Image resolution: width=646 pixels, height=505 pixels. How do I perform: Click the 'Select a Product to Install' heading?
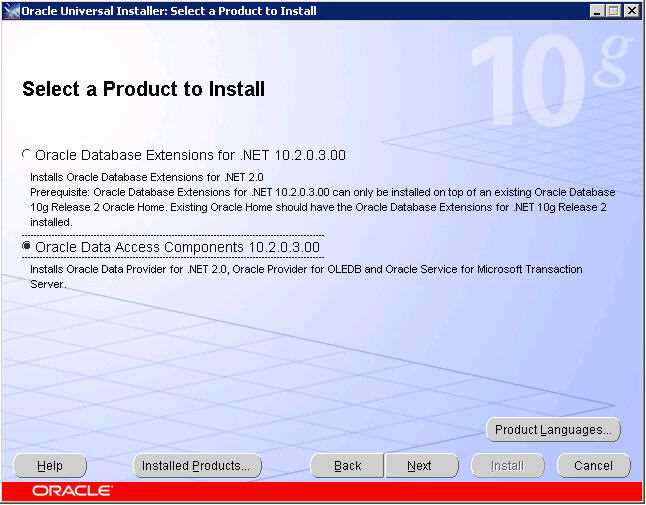point(143,89)
